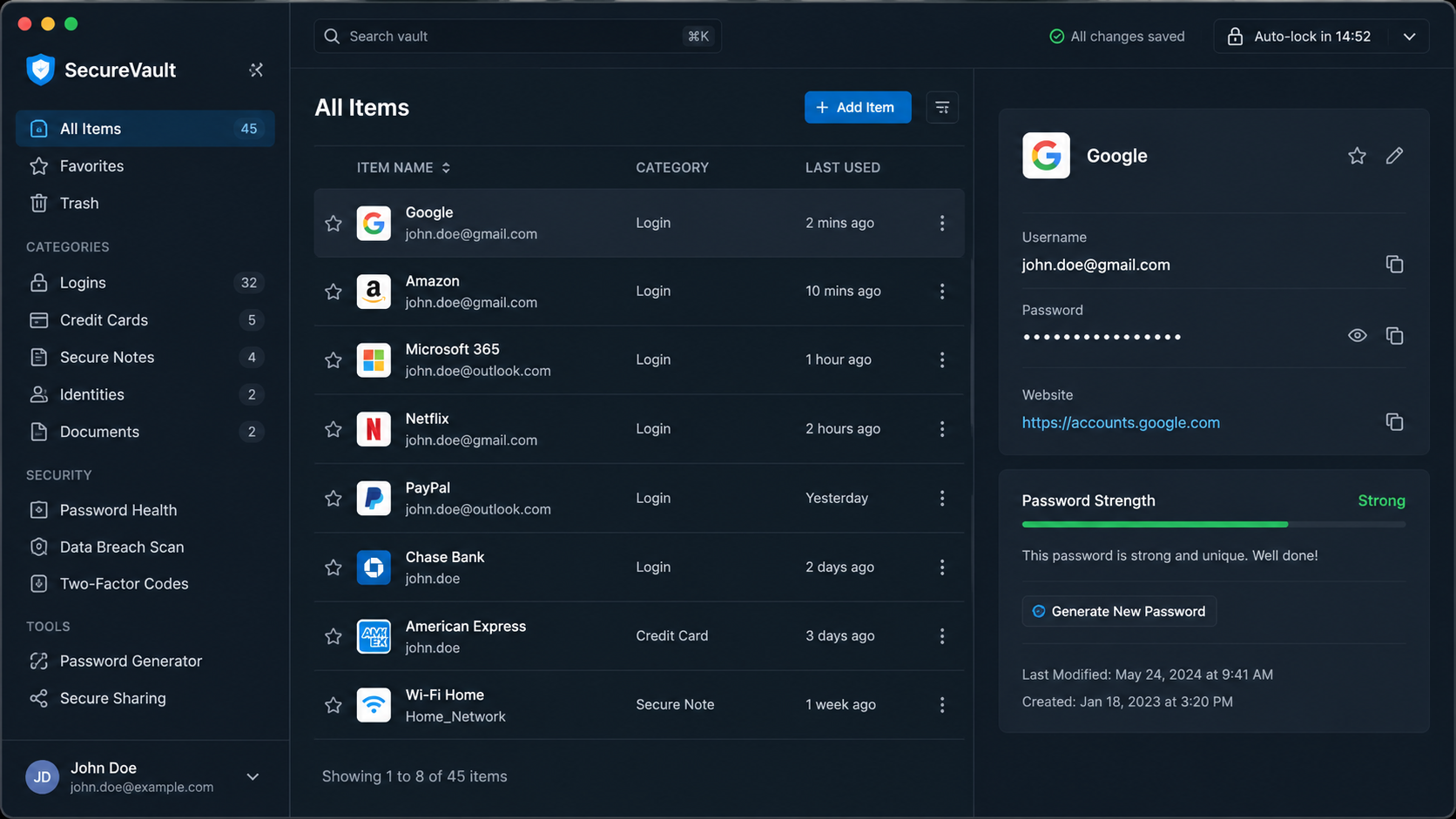Screen dimensions: 1456x819
Task: Open more options for the Google row
Action: [941, 223]
